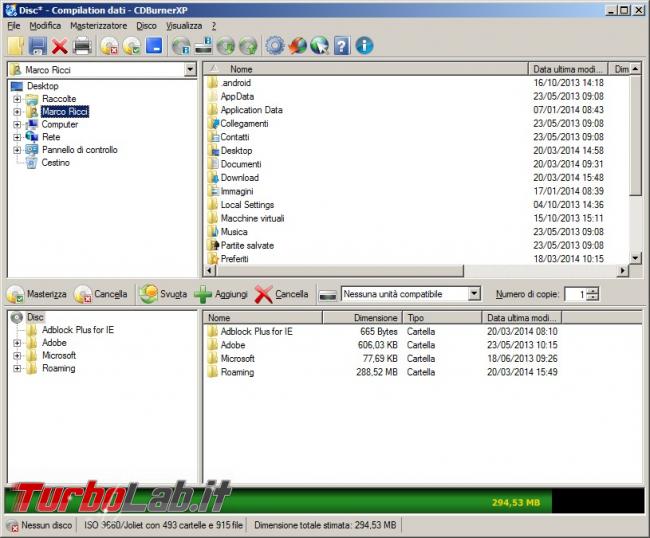Expand the Rete tree node
The height and width of the screenshot is (538, 650).
click(x=17, y=137)
